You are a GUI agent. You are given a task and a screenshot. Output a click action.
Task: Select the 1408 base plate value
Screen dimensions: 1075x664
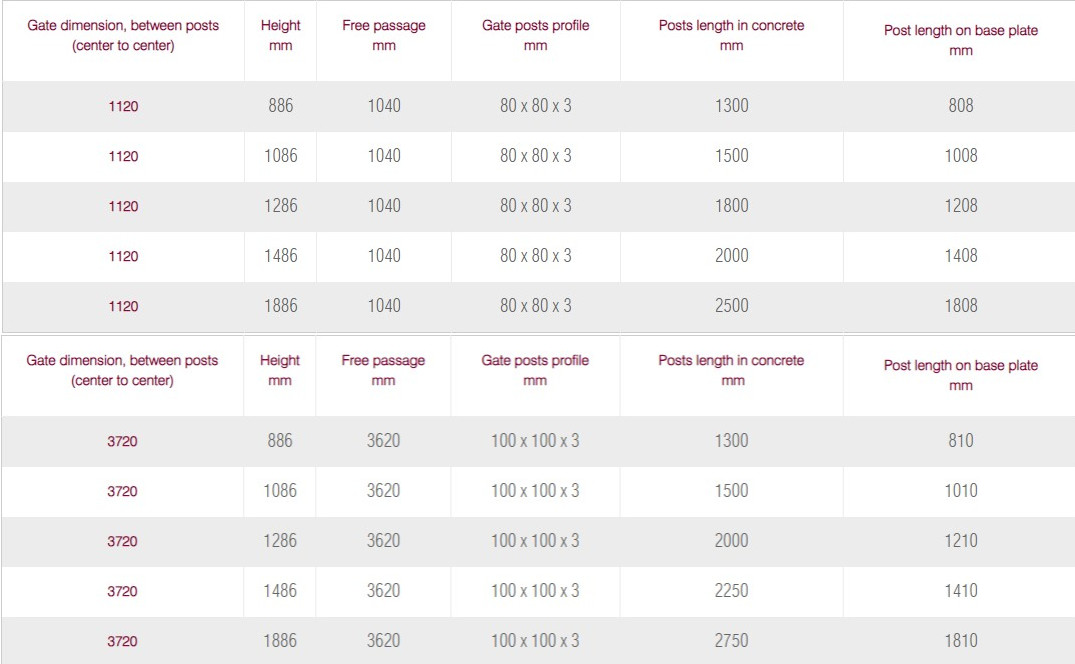(960, 255)
